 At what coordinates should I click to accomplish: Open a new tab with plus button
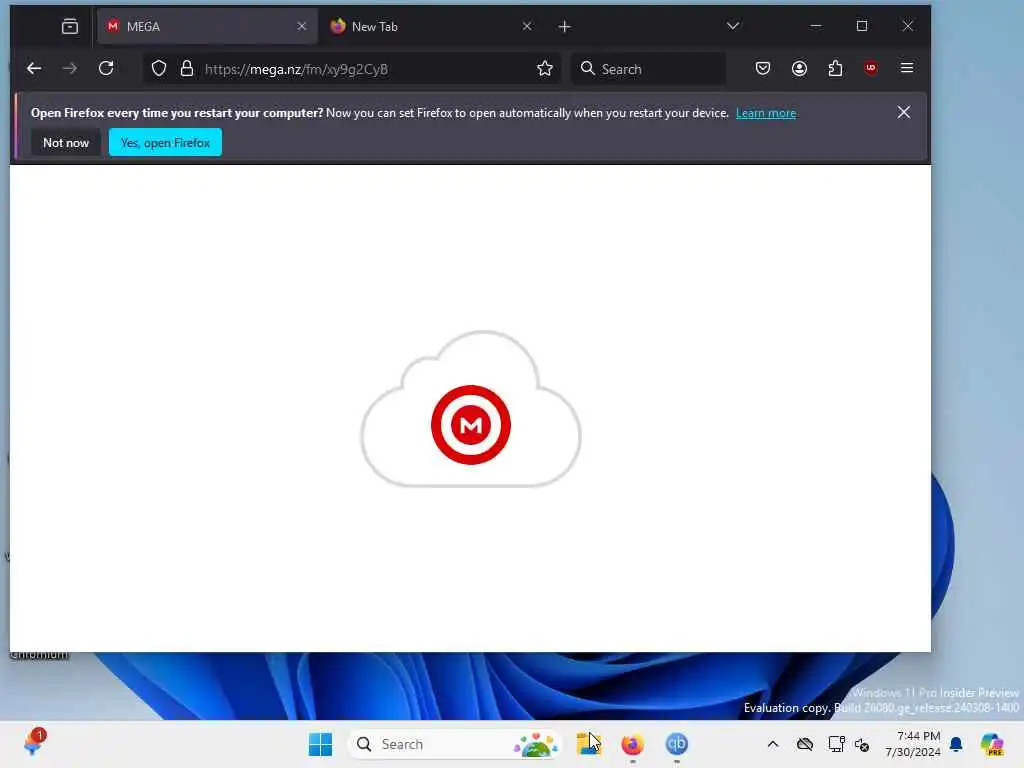(x=565, y=27)
